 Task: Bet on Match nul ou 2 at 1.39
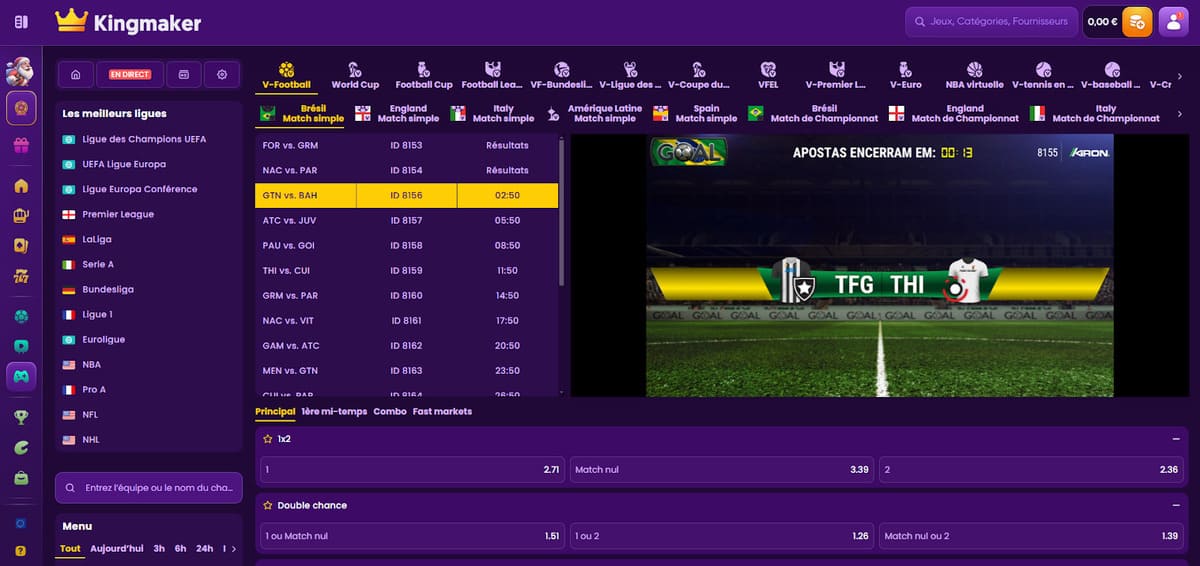[1032, 536]
